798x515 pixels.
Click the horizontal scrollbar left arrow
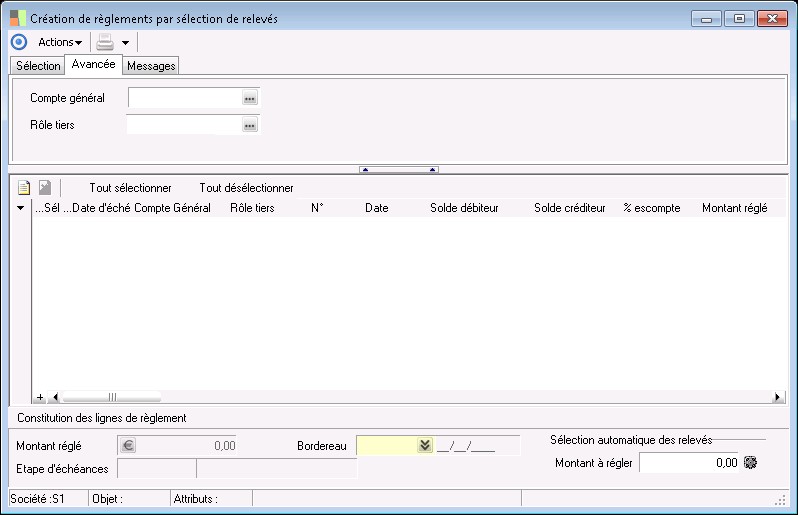(x=55, y=397)
